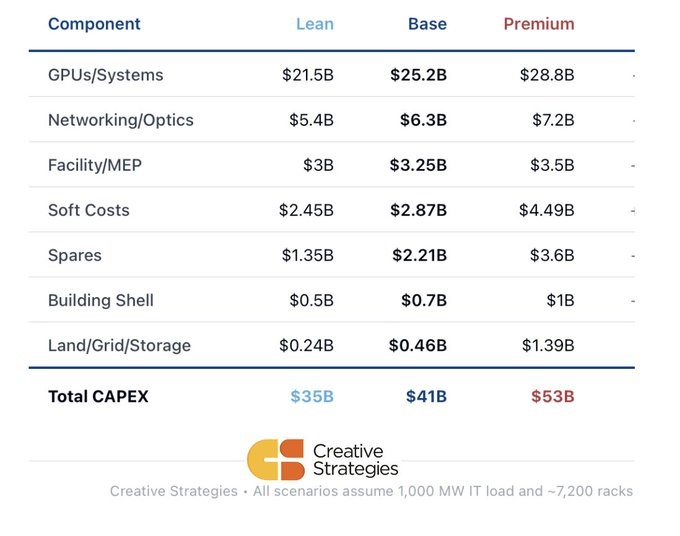680x536 pixels.
Task: Select the Premium column header
Action: (x=538, y=24)
